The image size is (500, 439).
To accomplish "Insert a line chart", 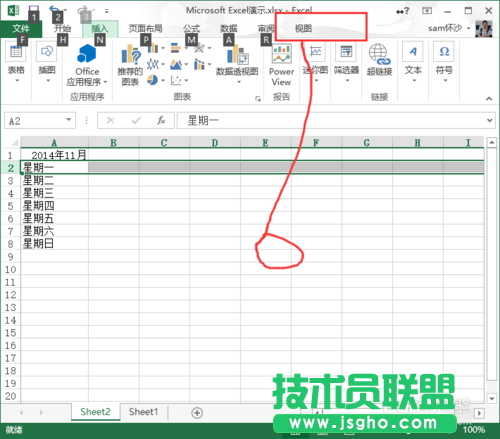I will click(x=153, y=64).
